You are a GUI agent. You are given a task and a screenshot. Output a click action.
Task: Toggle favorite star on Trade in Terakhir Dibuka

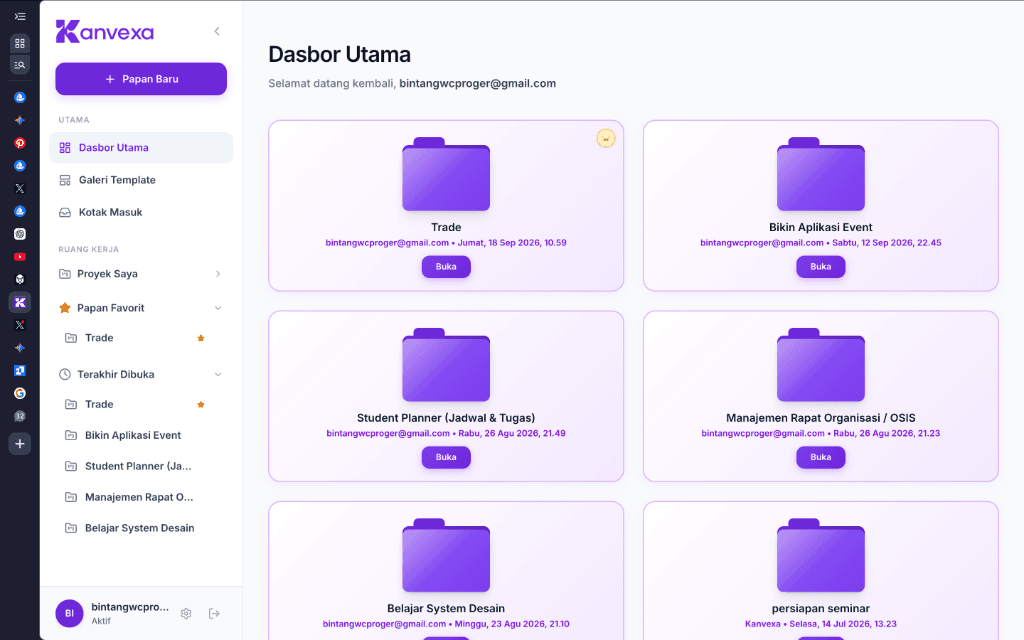(x=201, y=405)
